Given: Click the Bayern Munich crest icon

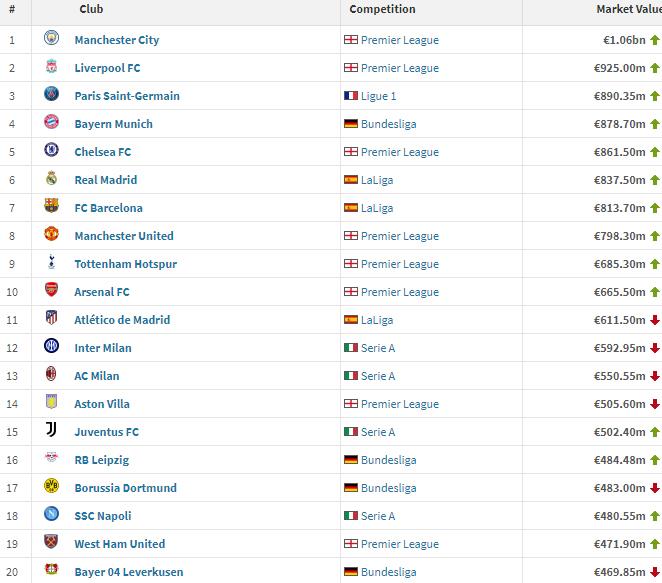Looking at the screenshot, I should coord(51,123).
